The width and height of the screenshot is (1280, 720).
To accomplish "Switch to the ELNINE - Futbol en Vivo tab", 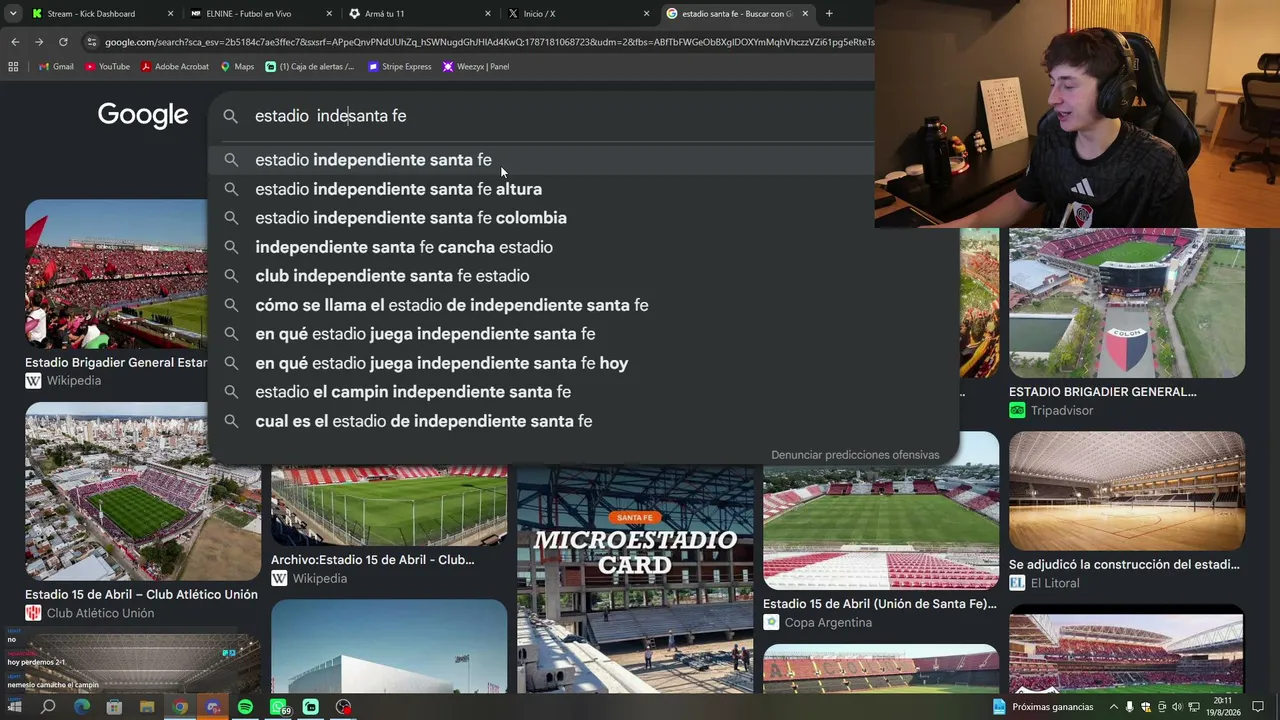I will tap(260, 14).
